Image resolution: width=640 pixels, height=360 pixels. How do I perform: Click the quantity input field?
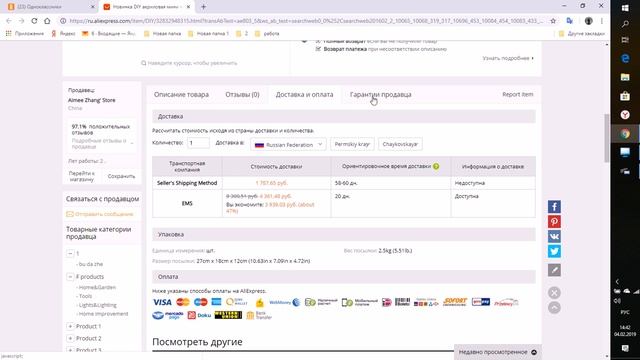(x=198, y=143)
